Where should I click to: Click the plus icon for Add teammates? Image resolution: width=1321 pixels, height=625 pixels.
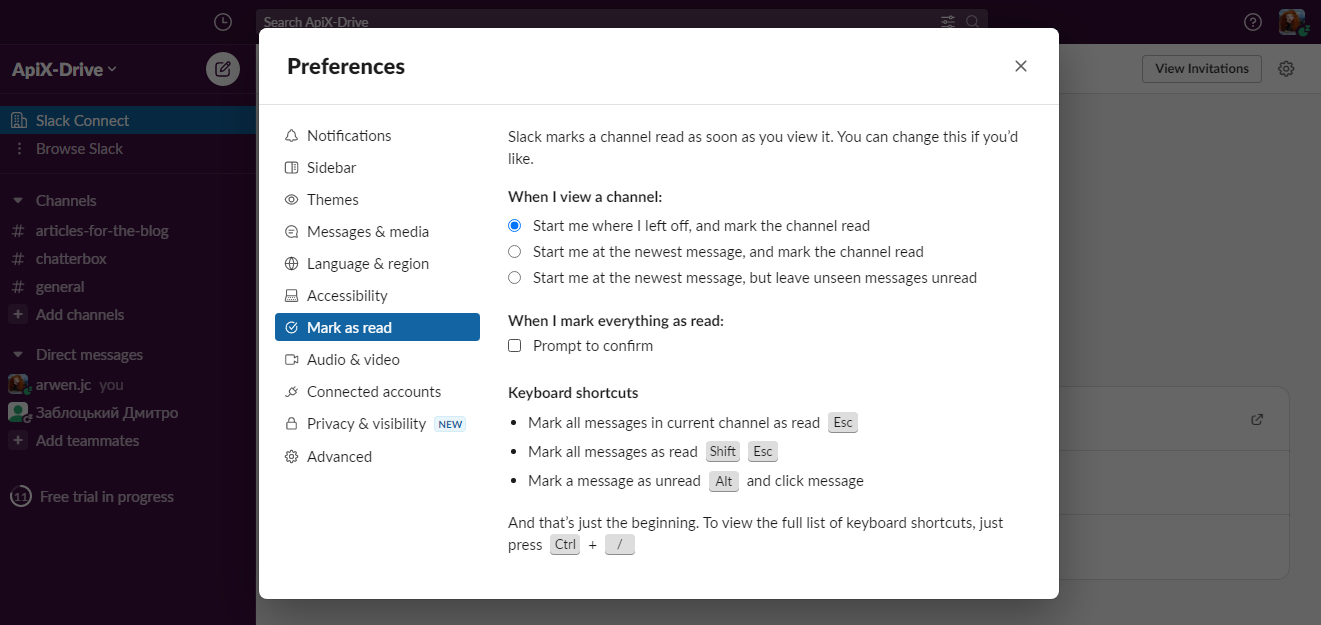(18, 440)
